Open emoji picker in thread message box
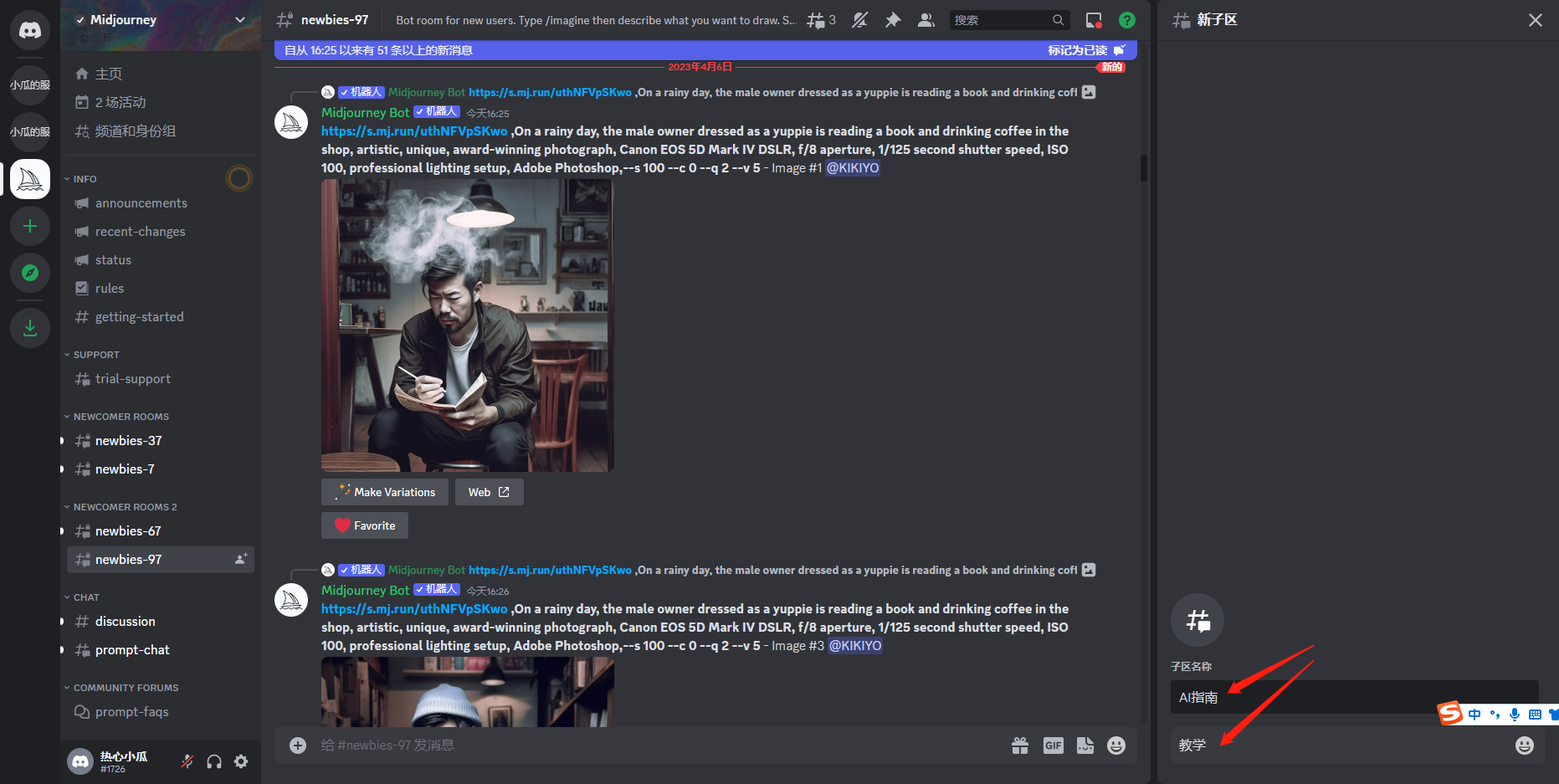1559x784 pixels. tap(1525, 746)
